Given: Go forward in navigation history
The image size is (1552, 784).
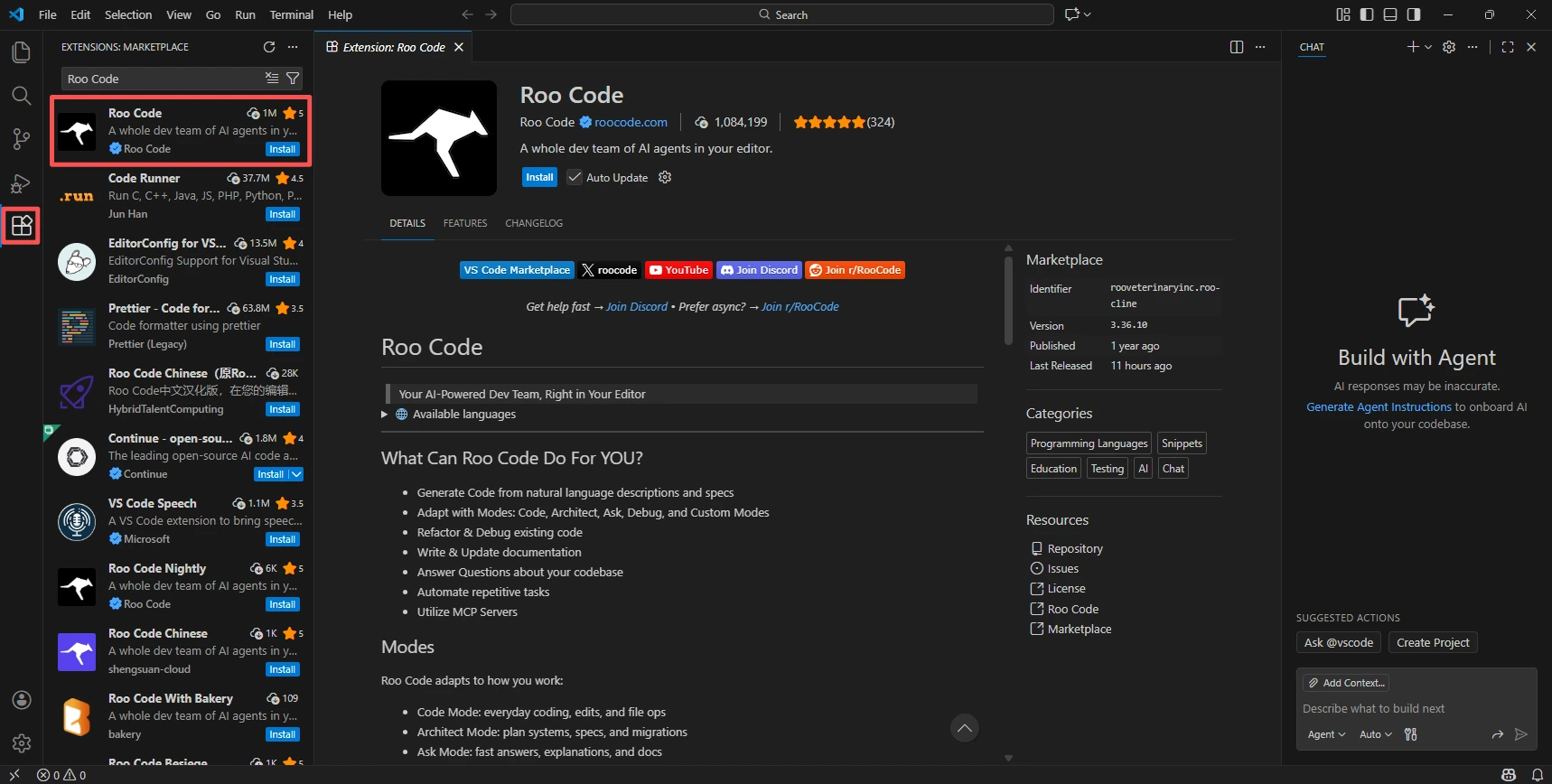Looking at the screenshot, I should [491, 14].
